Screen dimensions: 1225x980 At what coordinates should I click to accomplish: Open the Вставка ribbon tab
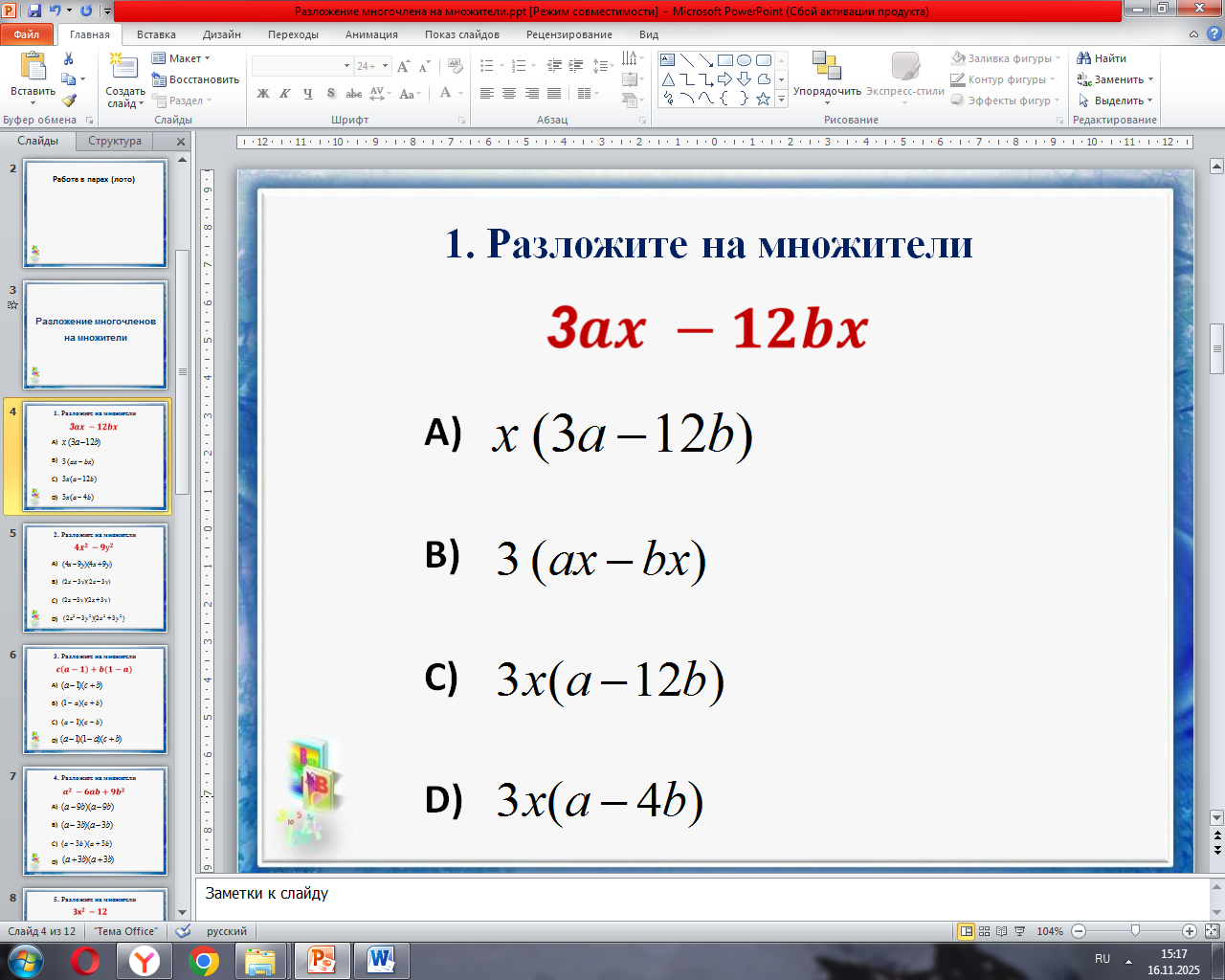(156, 34)
